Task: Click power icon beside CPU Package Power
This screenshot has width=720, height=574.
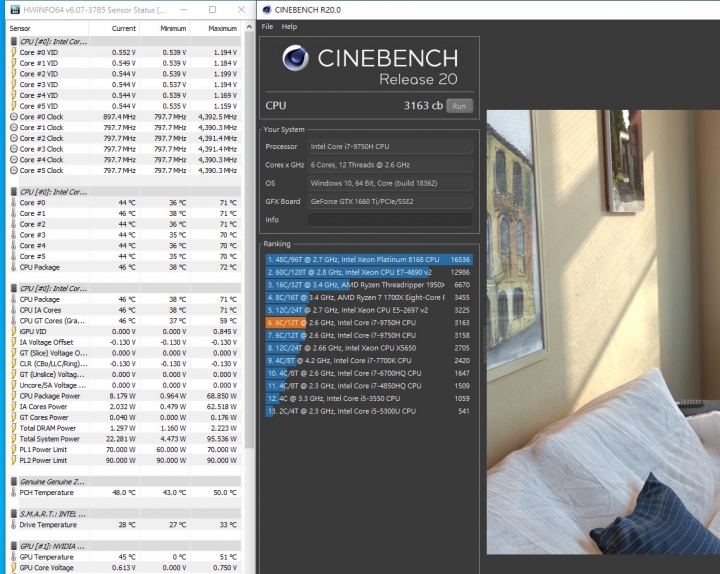Action: point(14,396)
